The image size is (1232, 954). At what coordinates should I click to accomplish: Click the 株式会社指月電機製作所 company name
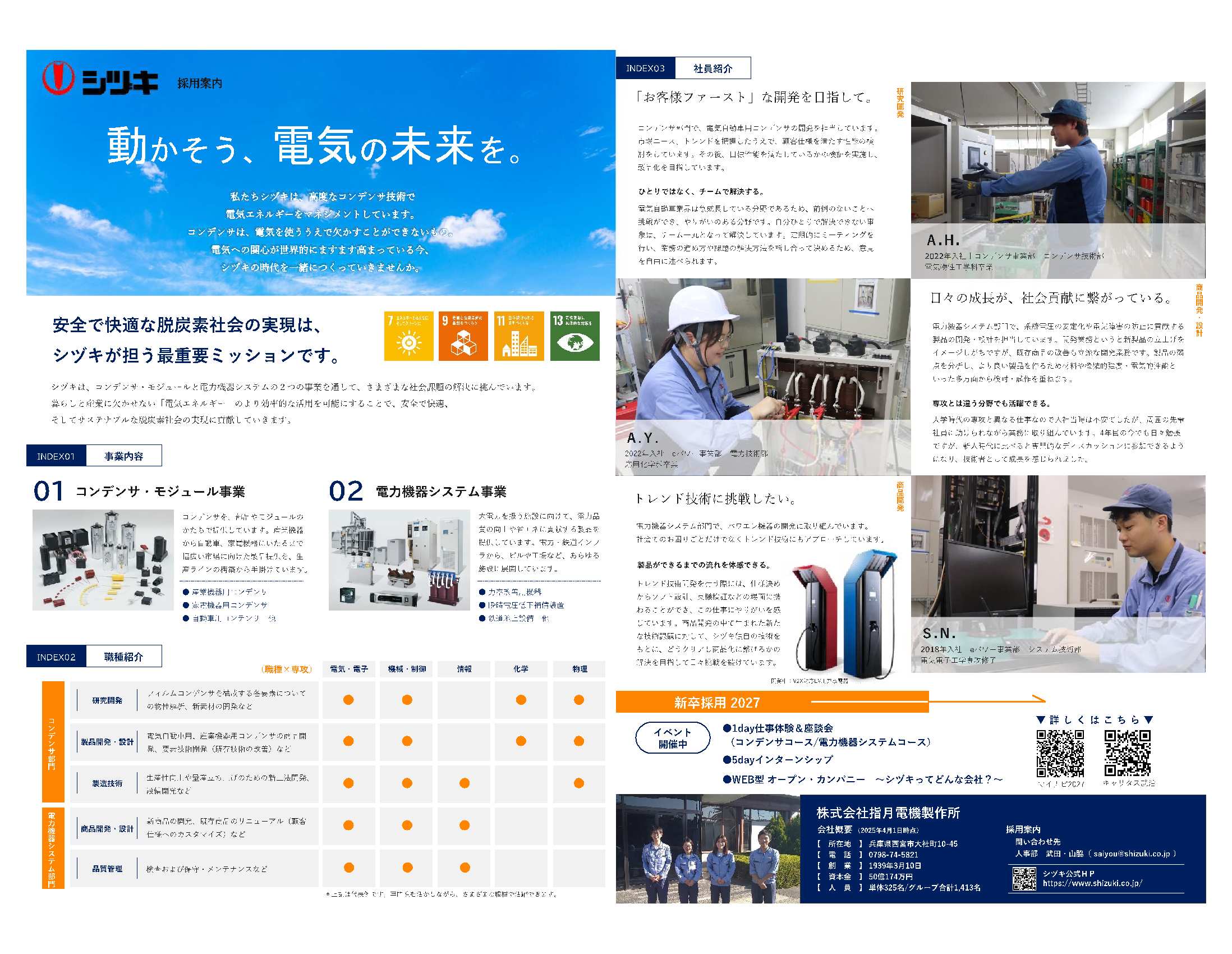pos(888,813)
